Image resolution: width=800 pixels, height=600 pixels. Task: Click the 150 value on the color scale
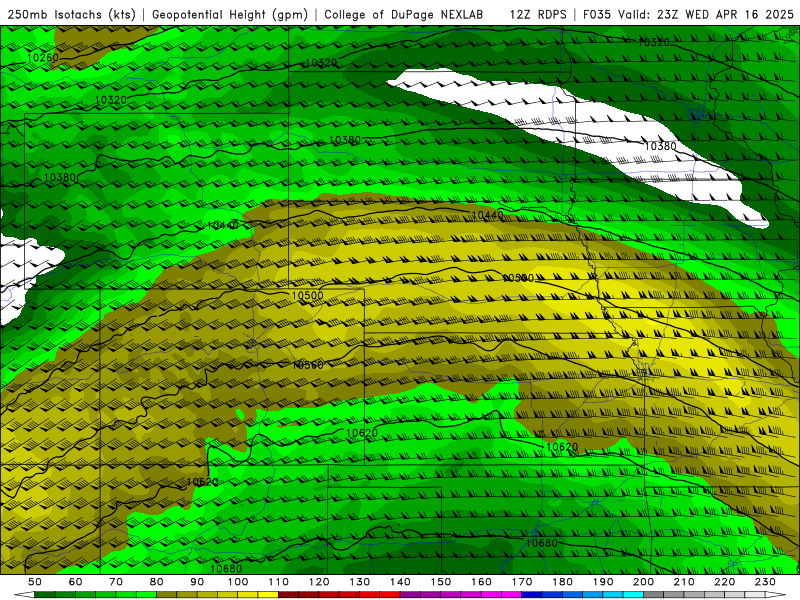441,582
